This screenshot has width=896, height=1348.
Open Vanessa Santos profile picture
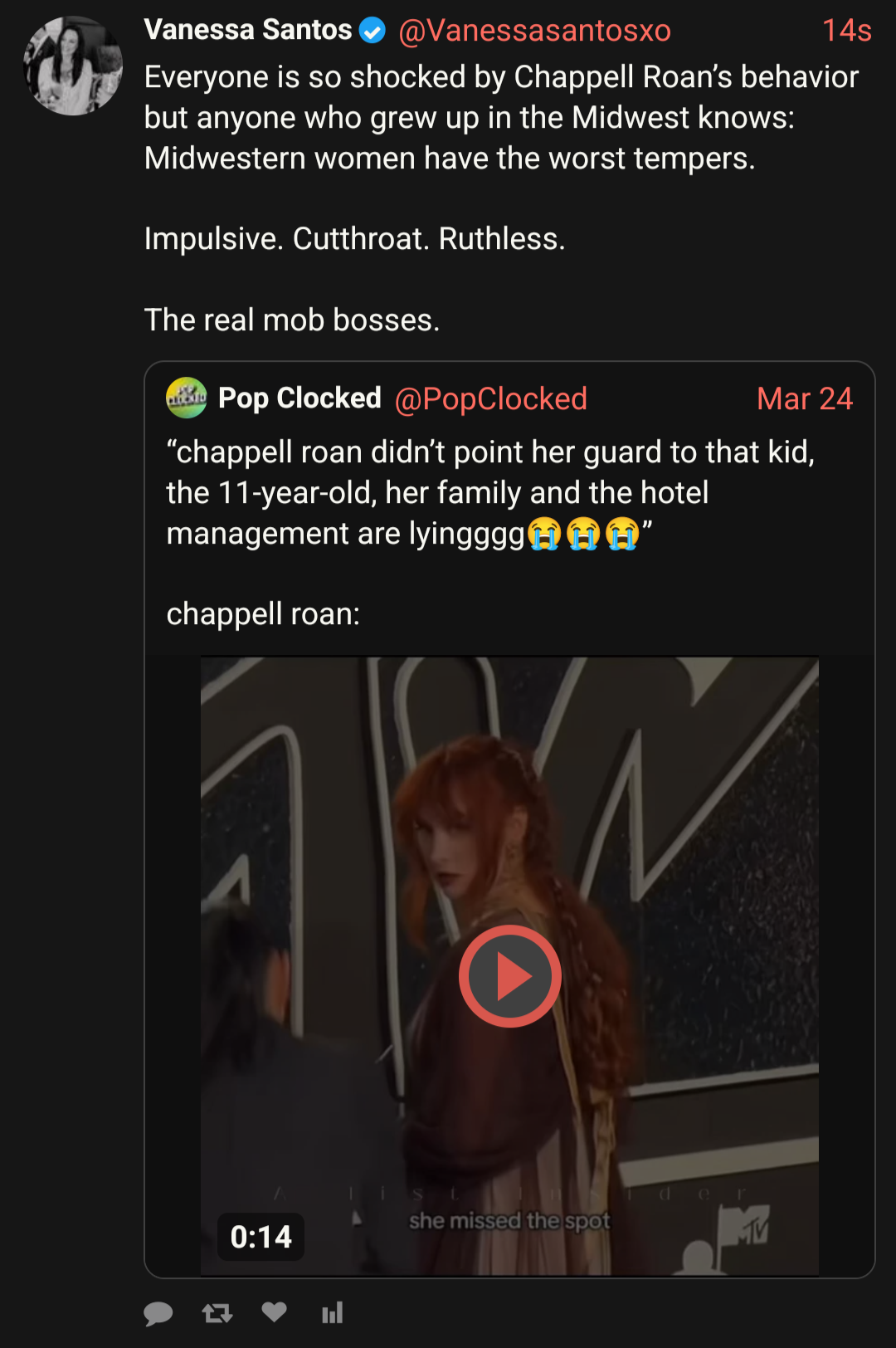(73, 66)
